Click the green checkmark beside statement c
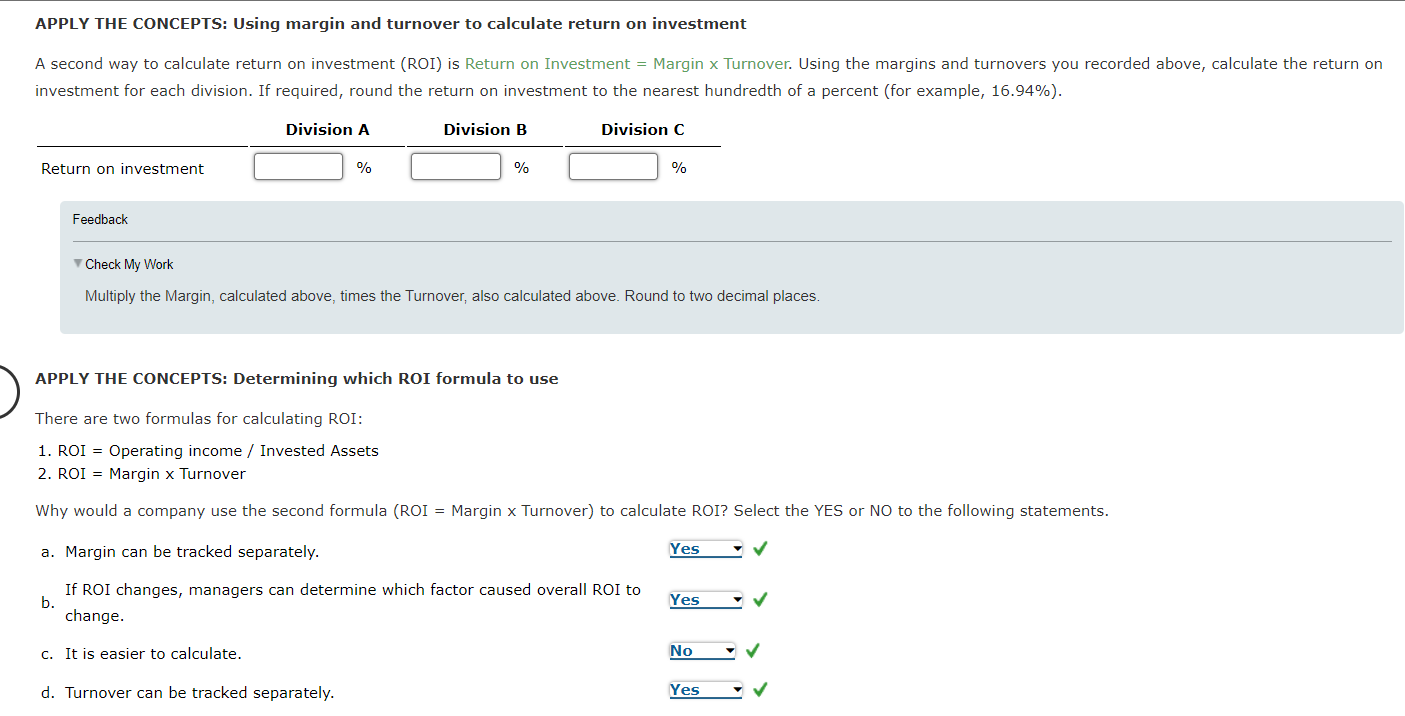Screen dimensions: 1405x716 754,650
